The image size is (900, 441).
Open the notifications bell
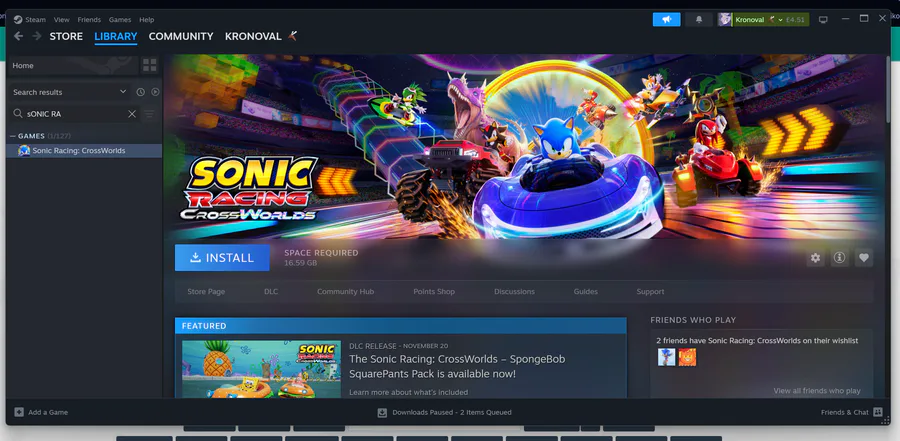point(699,20)
